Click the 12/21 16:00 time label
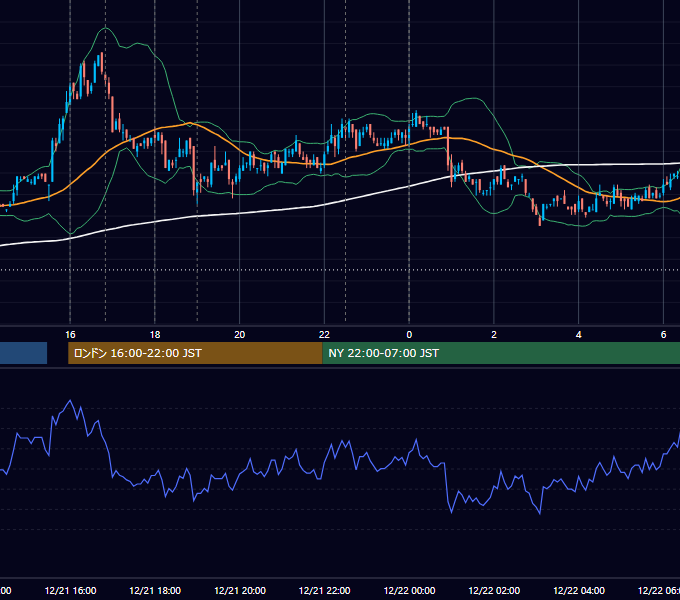 [70, 590]
